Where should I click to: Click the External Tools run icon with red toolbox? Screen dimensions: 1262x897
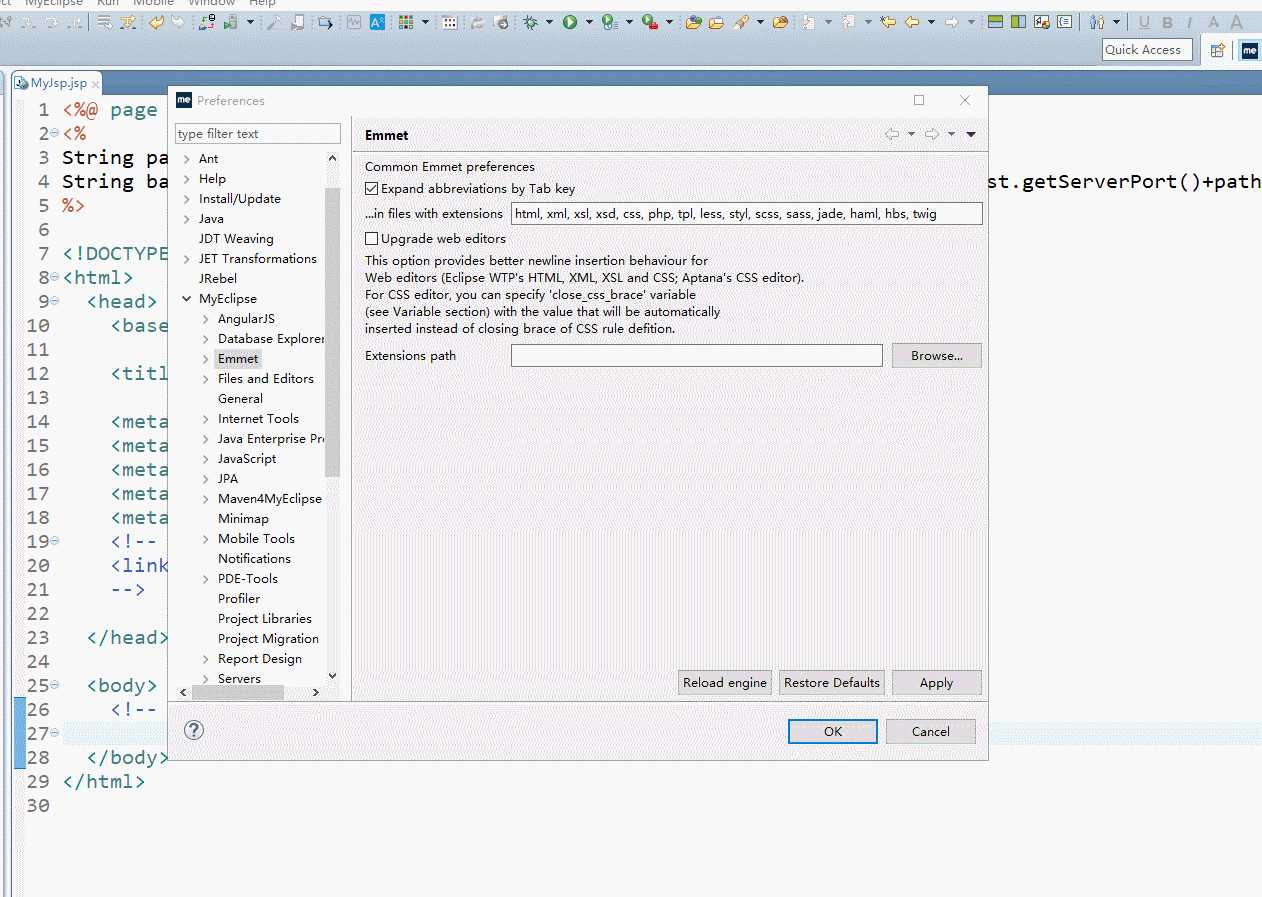click(x=650, y=22)
